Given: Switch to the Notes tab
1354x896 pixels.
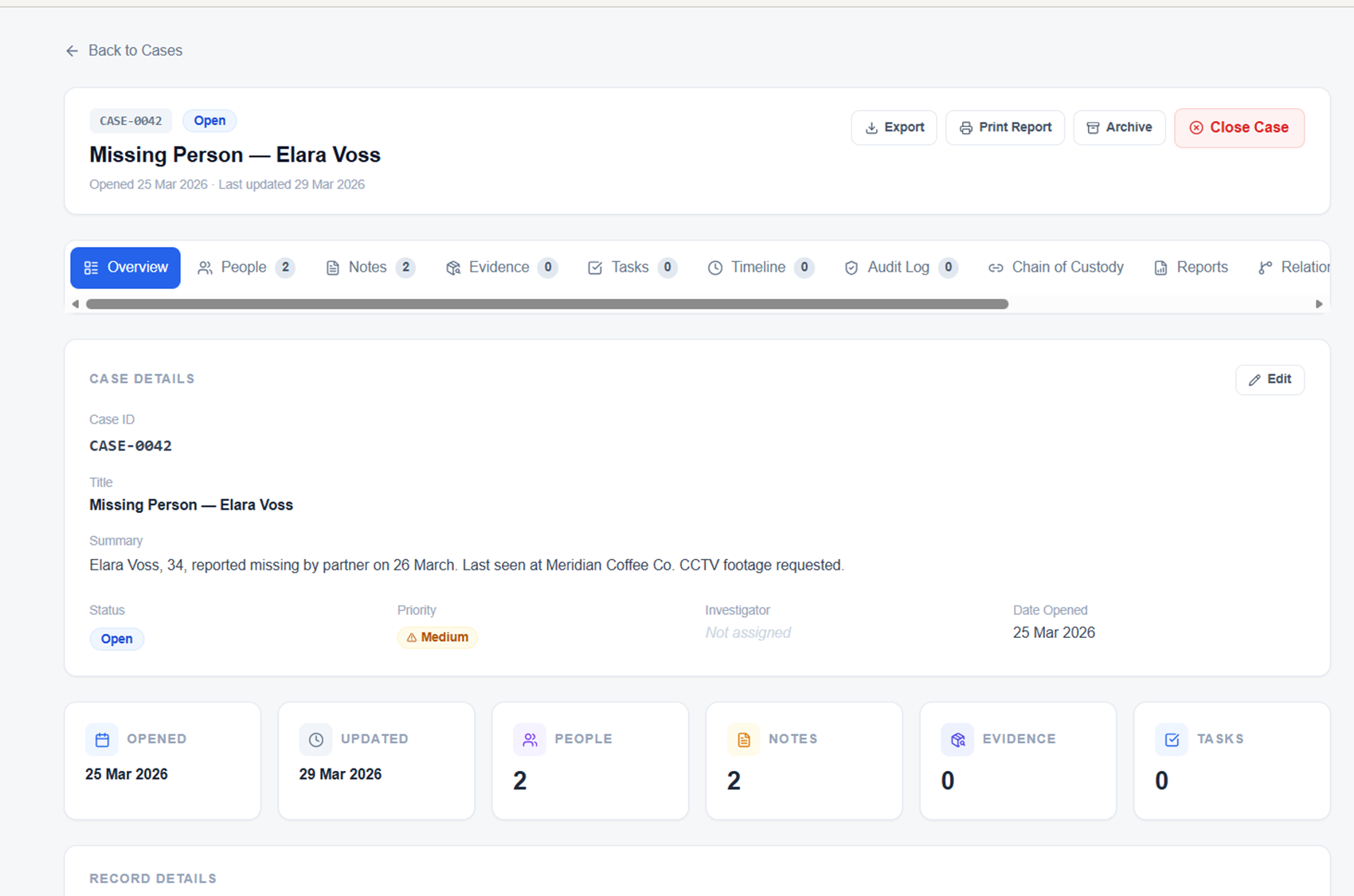Looking at the screenshot, I should [367, 268].
